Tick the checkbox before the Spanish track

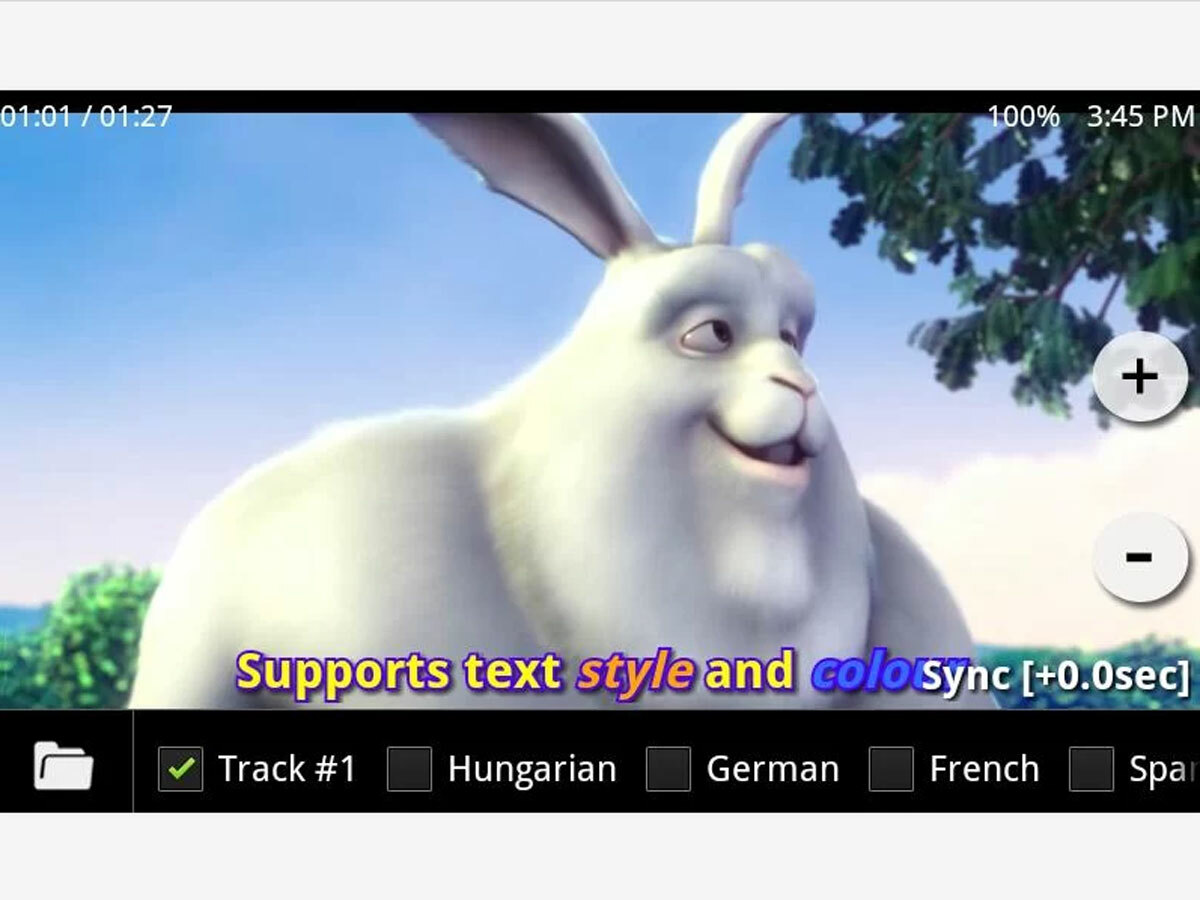[x=1091, y=768]
